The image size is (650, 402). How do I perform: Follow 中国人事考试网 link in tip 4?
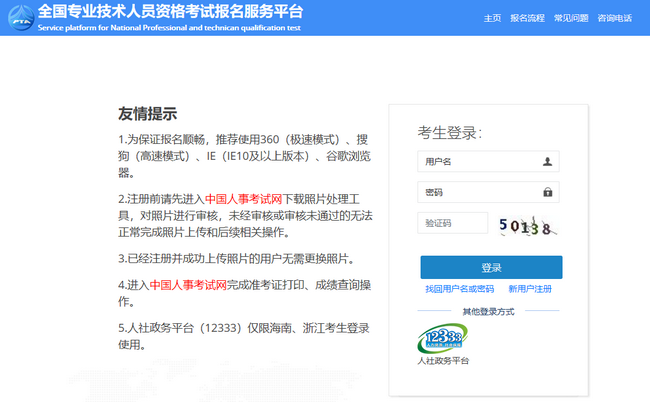(189, 285)
